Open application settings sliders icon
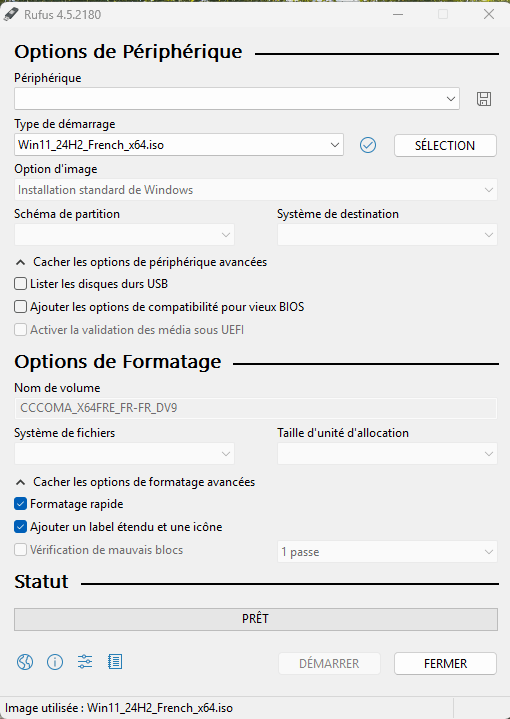Viewport: 510px width, 719px height. point(85,662)
